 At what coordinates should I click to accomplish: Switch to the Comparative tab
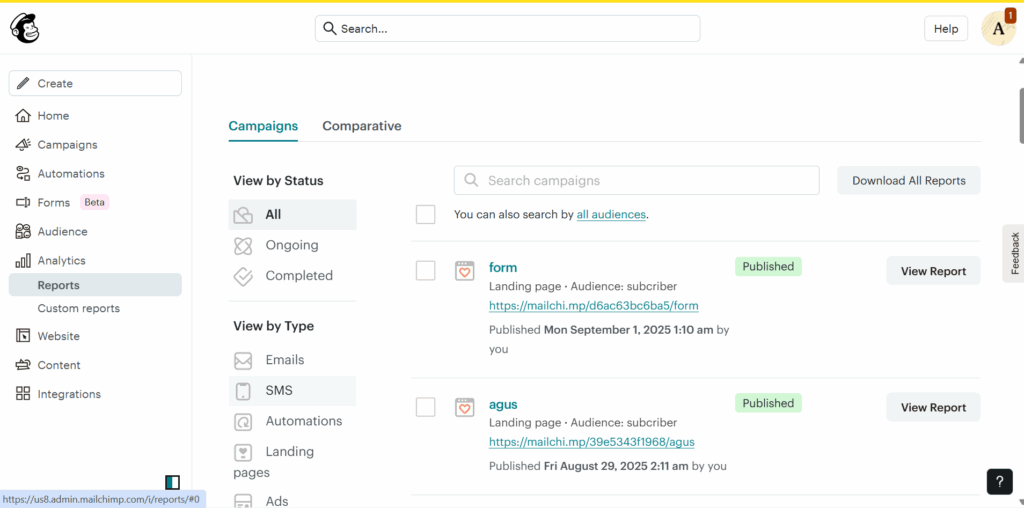coord(361,126)
